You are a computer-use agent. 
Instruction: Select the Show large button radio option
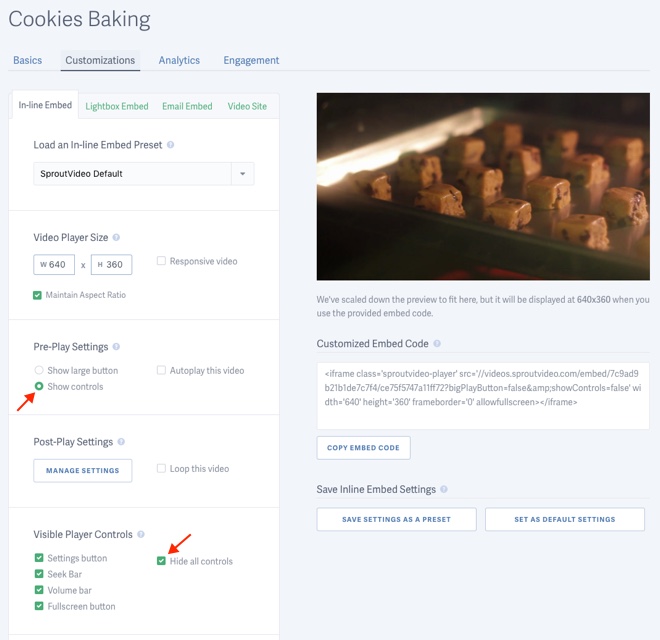pos(39,371)
